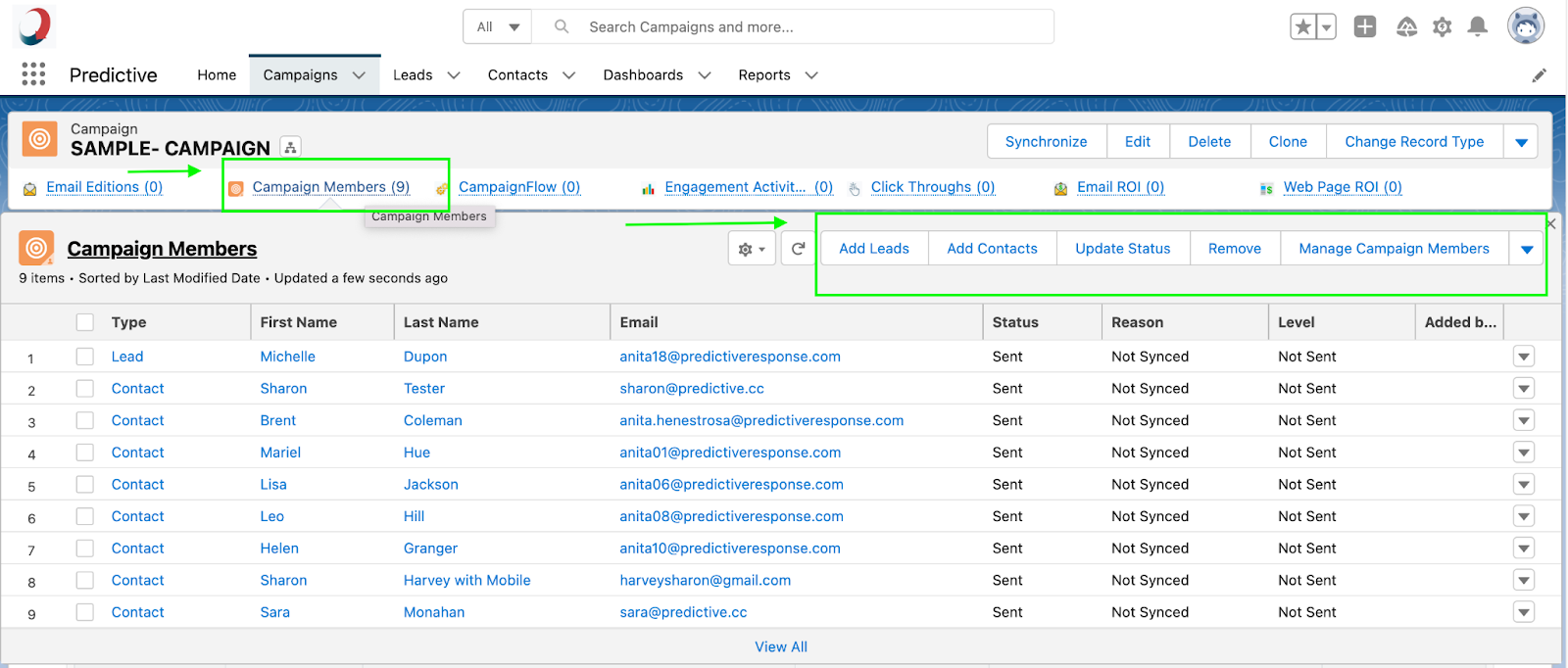Select the Leo Hill row checkbox
The width and height of the screenshot is (1568, 668).
pyautogui.click(x=85, y=516)
